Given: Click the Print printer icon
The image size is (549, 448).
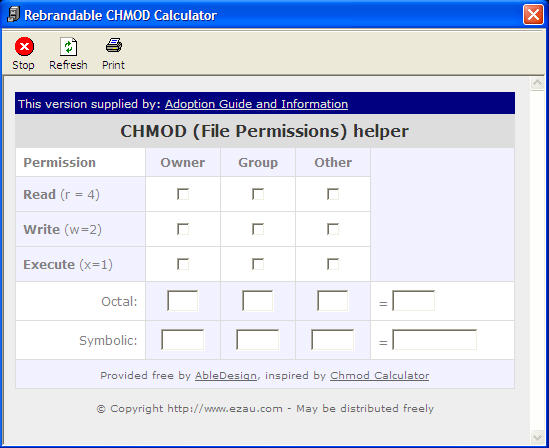Looking at the screenshot, I should coord(114,46).
